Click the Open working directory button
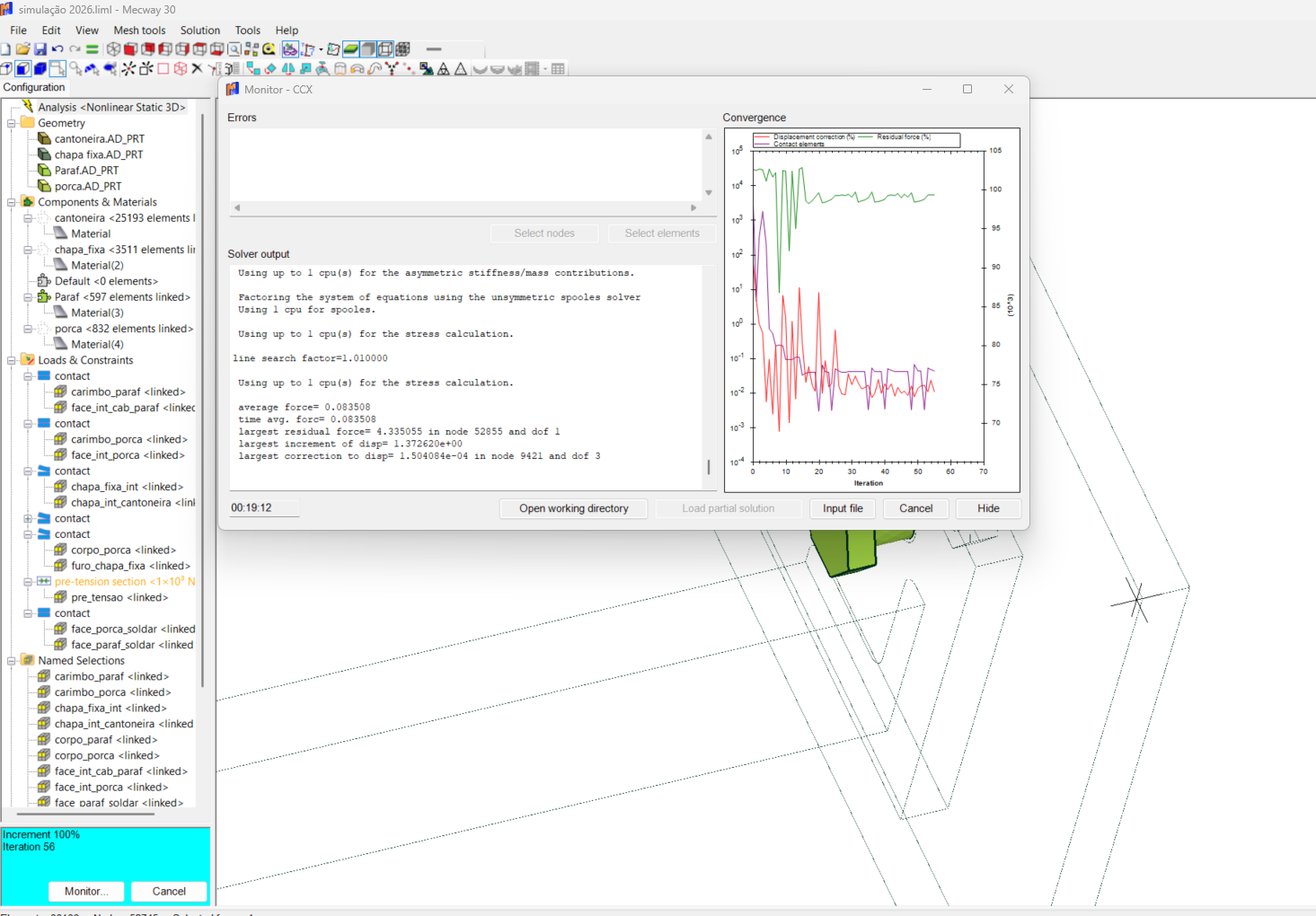1316x916 pixels. coord(573,508)
